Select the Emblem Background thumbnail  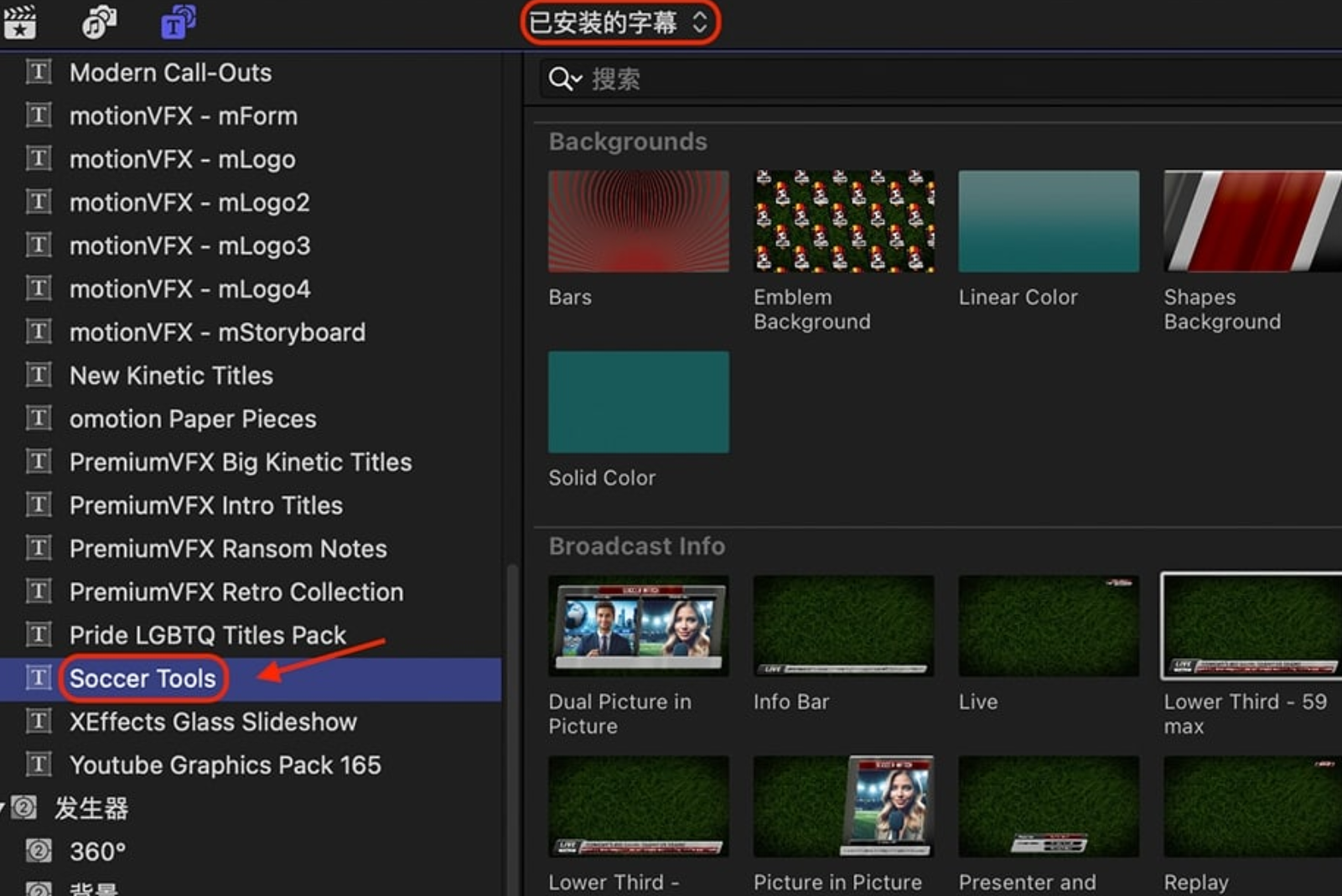pos(843,221)
